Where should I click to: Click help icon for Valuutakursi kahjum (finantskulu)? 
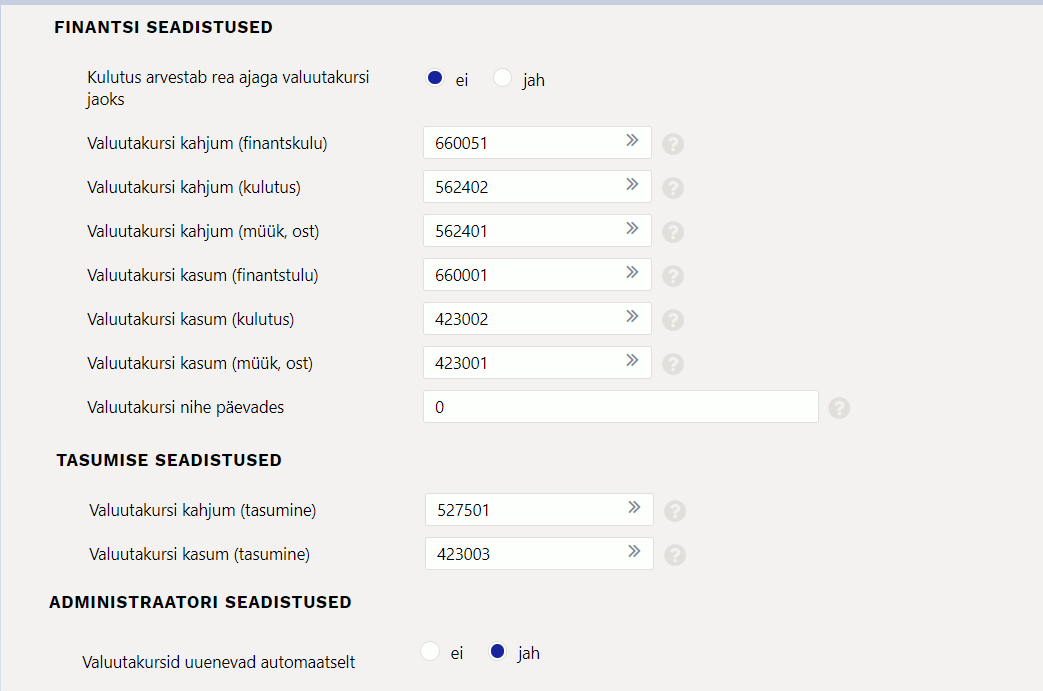673,144
